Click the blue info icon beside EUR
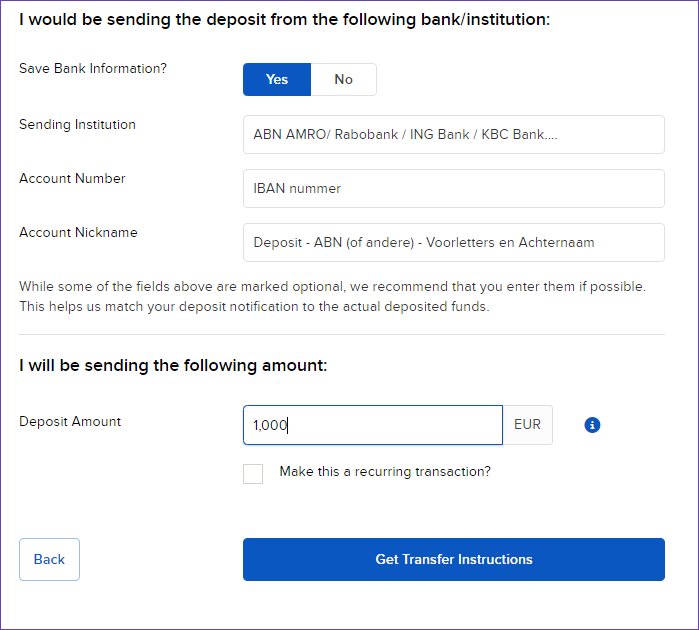Screen dimensions: 699x630 point(592,425)
